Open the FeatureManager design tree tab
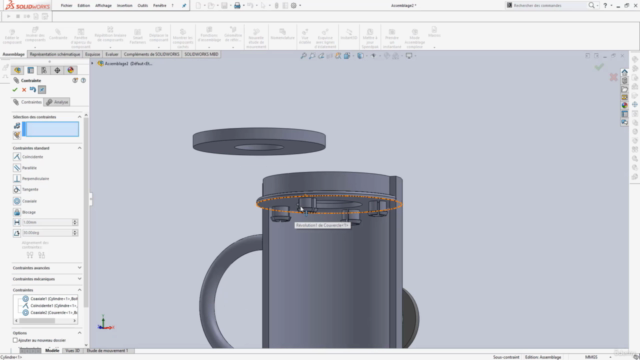Image resolution: width=640 pixels, height=360 pixels. click(18, 70)
